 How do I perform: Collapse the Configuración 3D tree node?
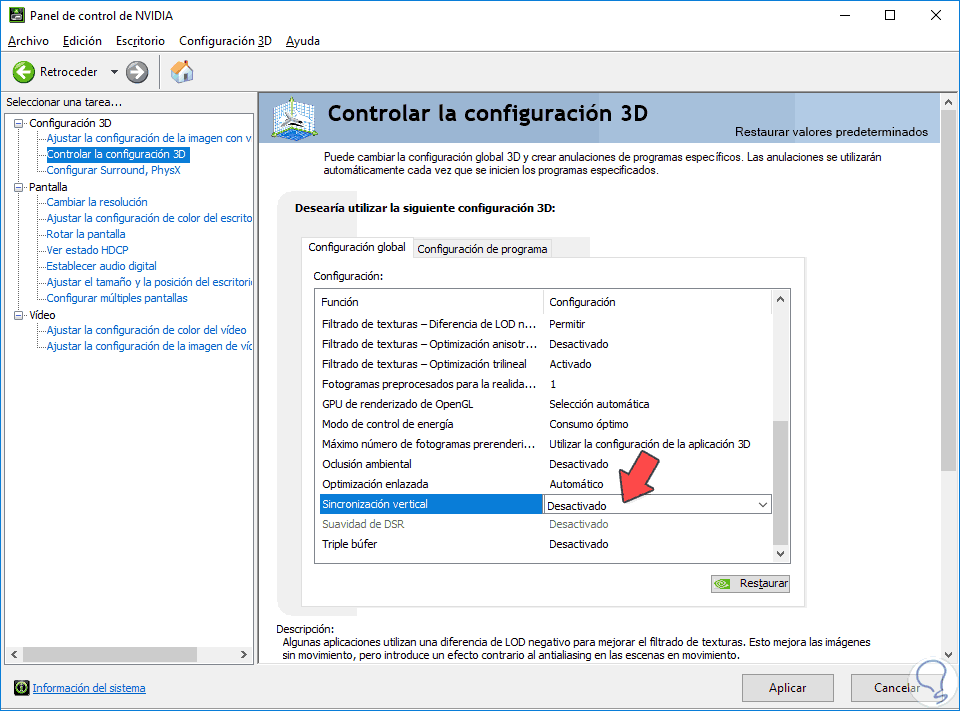19,123
